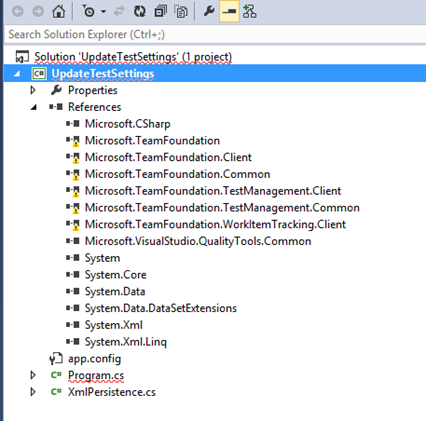Select the Properties folder
This screenshot has width=426, height=421.
coord(93,90)
